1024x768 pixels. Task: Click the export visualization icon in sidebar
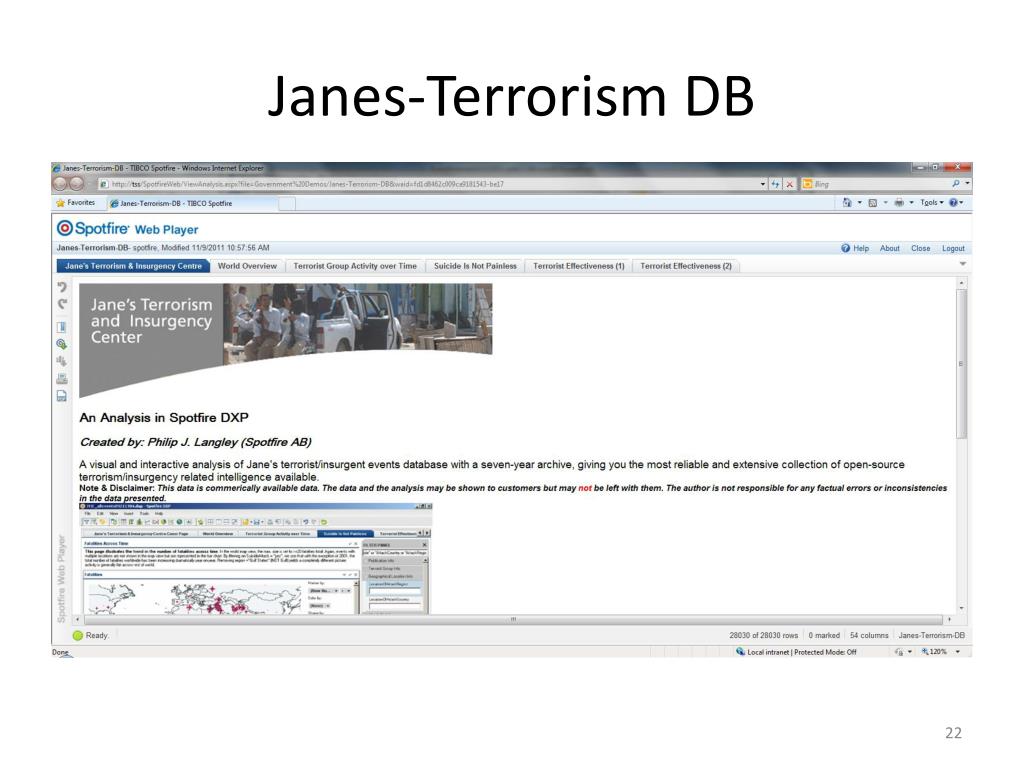pyautogui.click(x=61, y=361)
